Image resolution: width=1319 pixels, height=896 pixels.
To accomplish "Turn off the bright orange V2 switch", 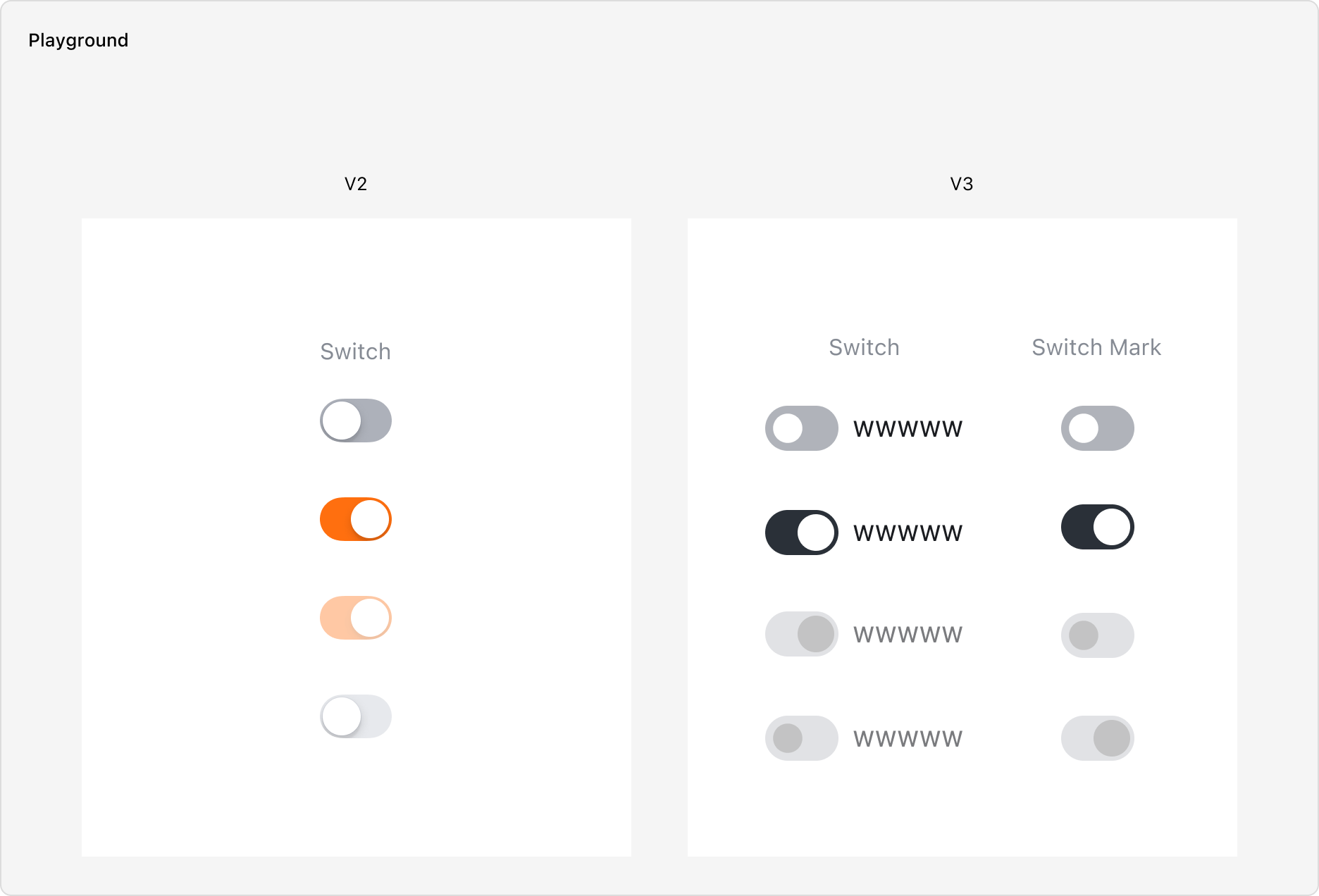I will [356, 519].
